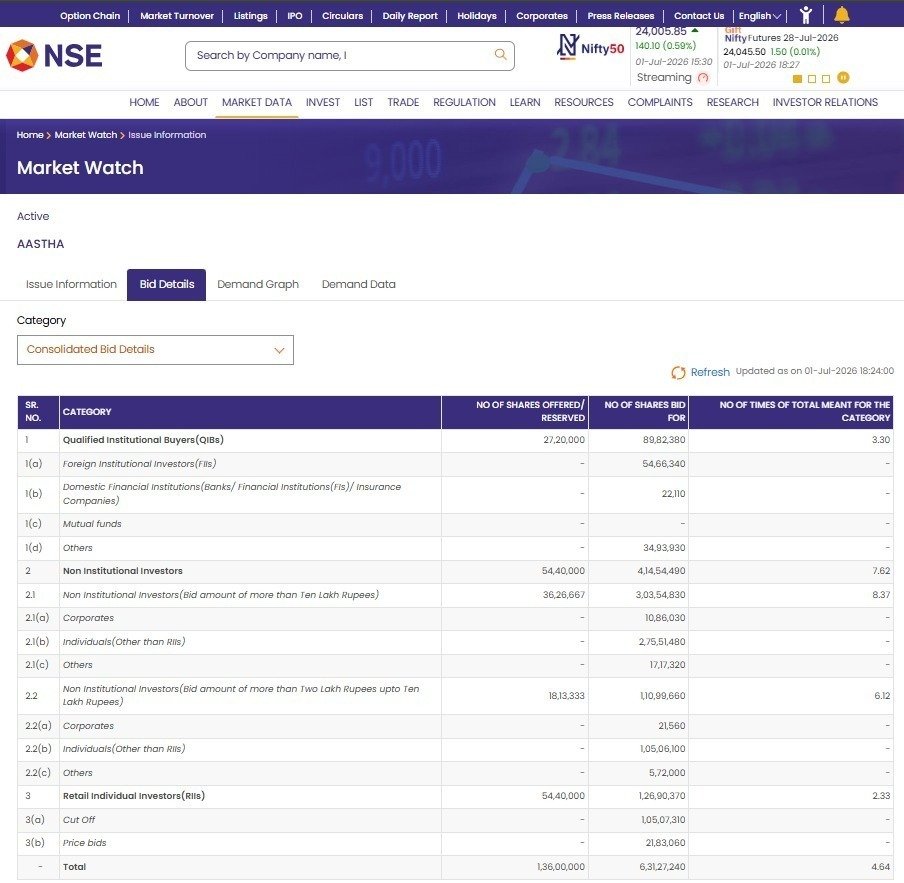Open the English language dropdown
904x883 pixels.
(x=760, y=16)
